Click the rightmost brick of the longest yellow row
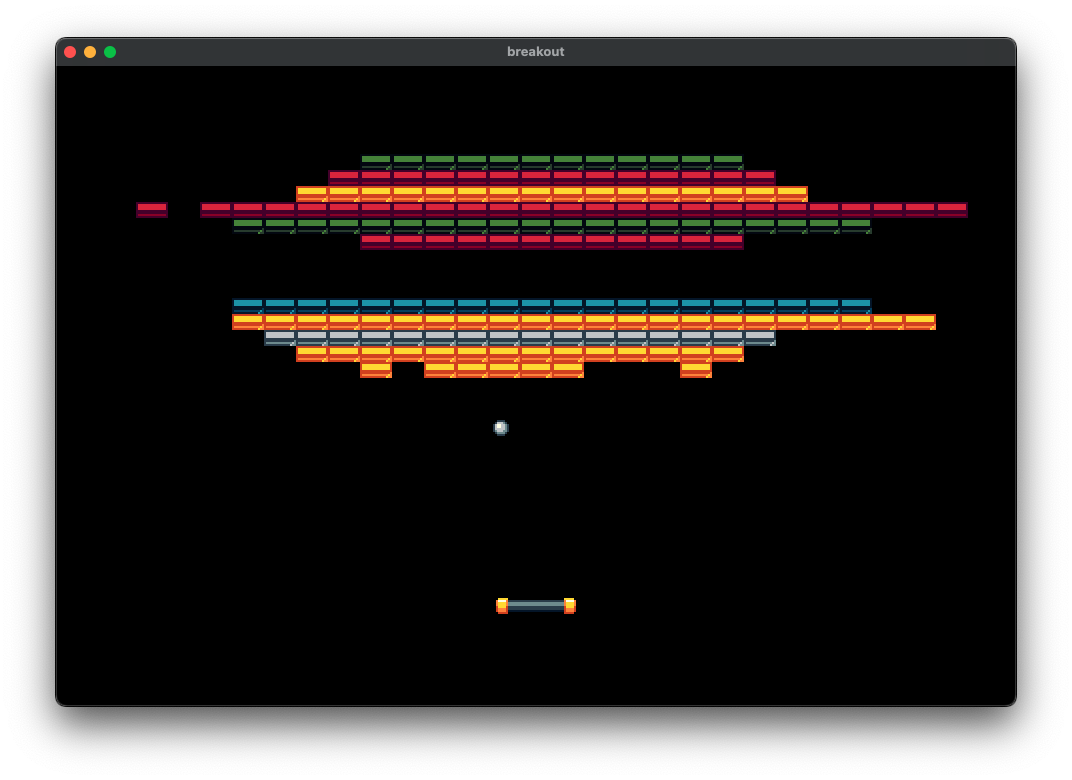This screenshot has width=1072, height=780. pos(920,322)
